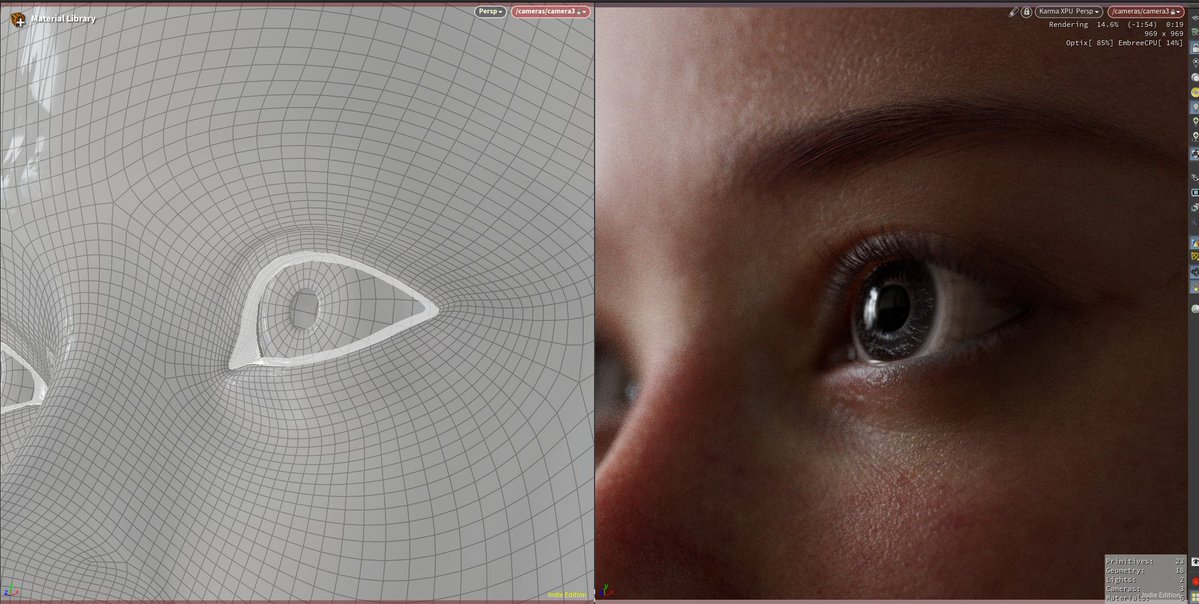This screenshot has width=1199, height=604.
Task: Click the Rendering 14.6% progress text
Action: pos(1082,24)
